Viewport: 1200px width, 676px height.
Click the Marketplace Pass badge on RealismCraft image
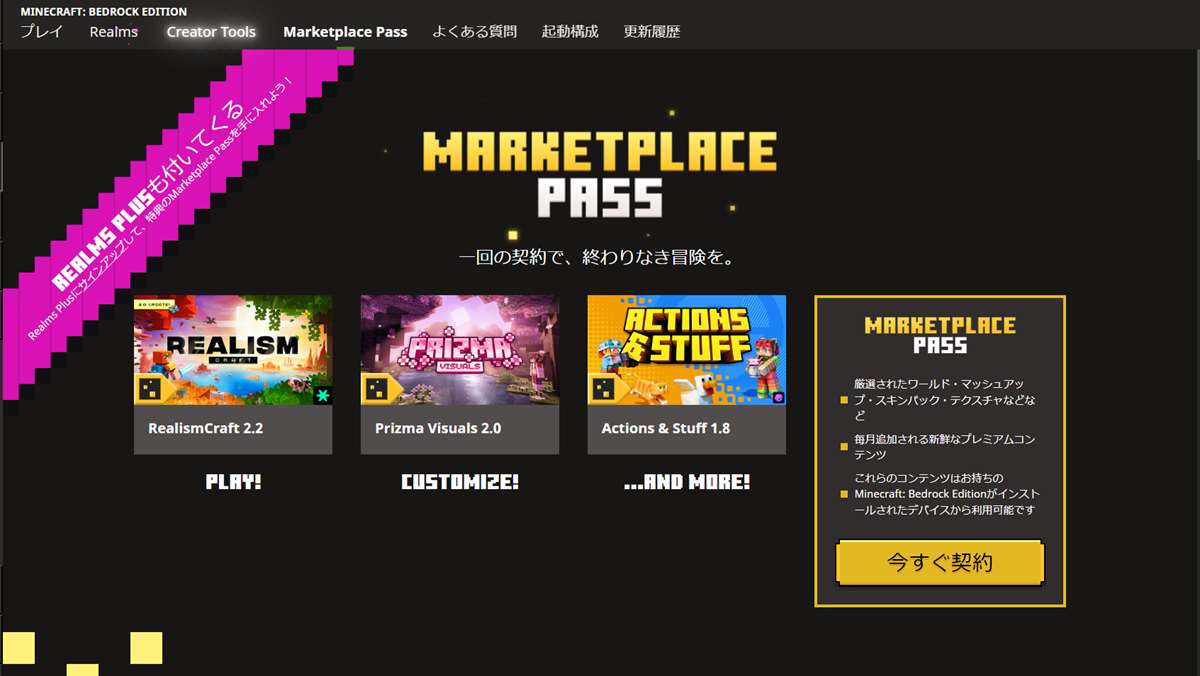click(x=153, y=389)
